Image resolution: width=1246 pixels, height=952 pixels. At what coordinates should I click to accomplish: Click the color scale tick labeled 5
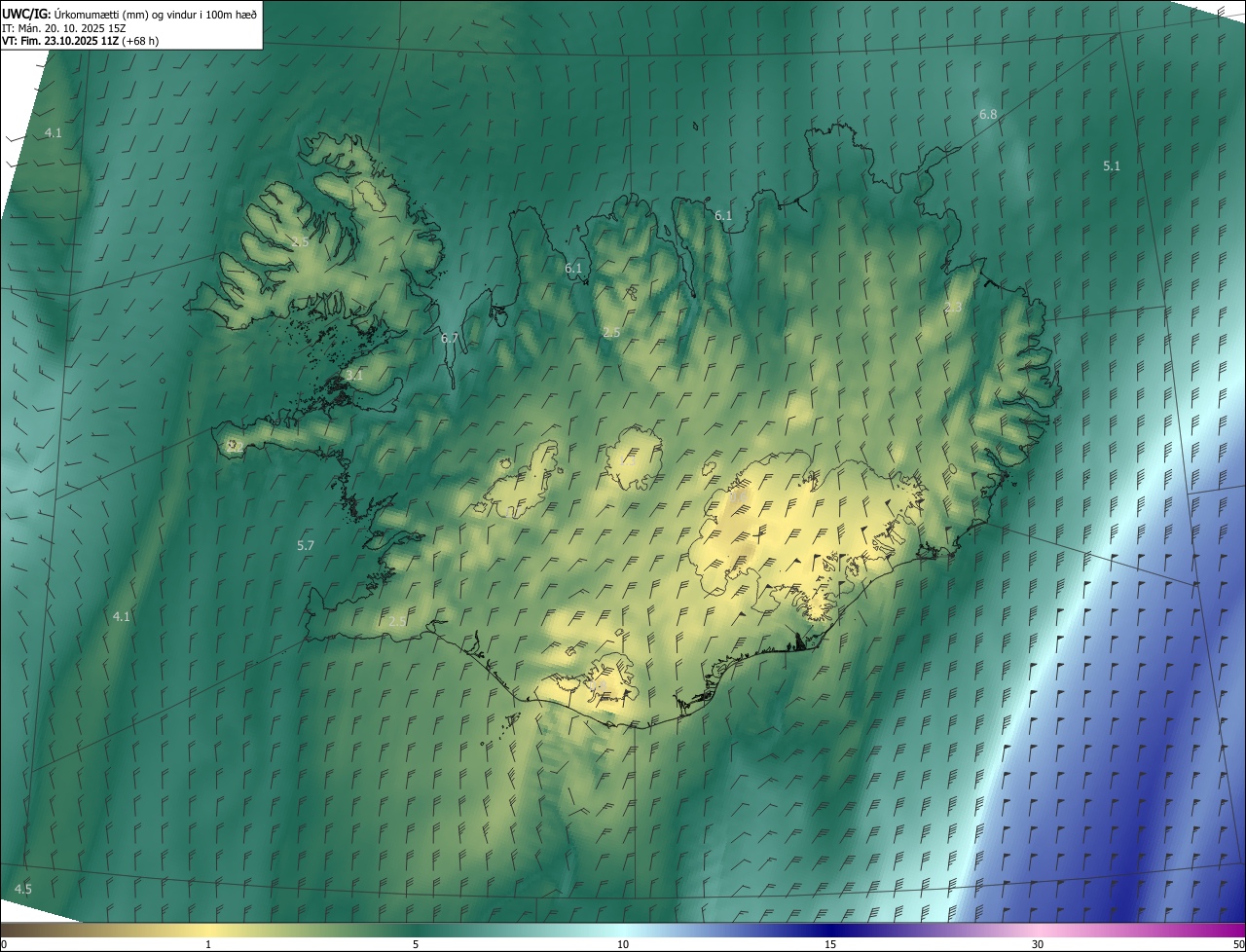point(416,944)
